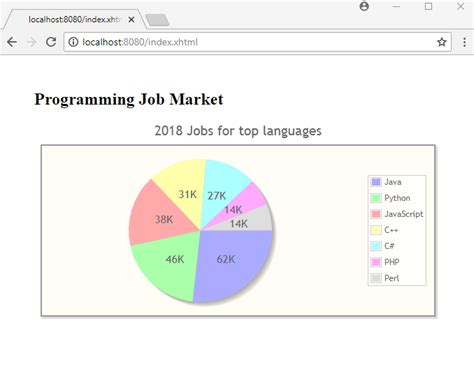Click the Python legend label
Screen dimensions: 474x378
(397, 198)
